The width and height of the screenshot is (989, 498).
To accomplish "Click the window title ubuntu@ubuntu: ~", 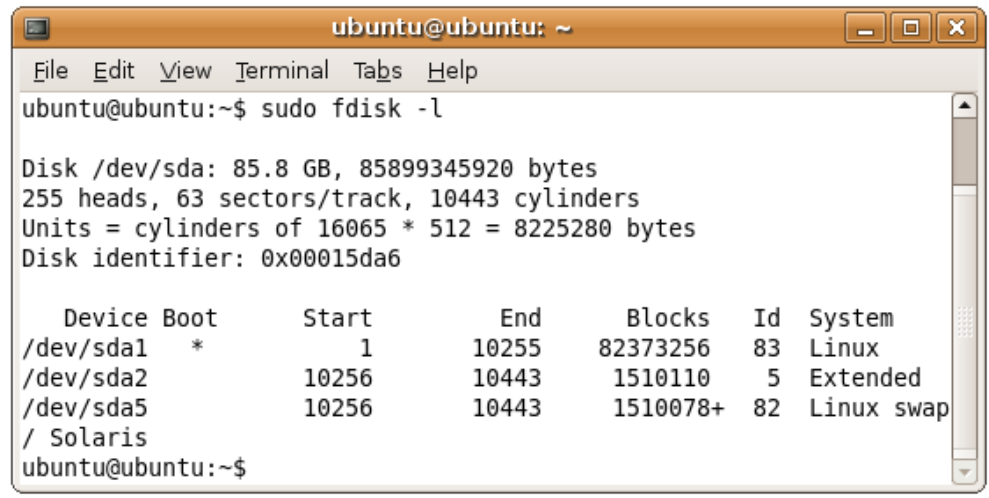I will click(451, 28).
